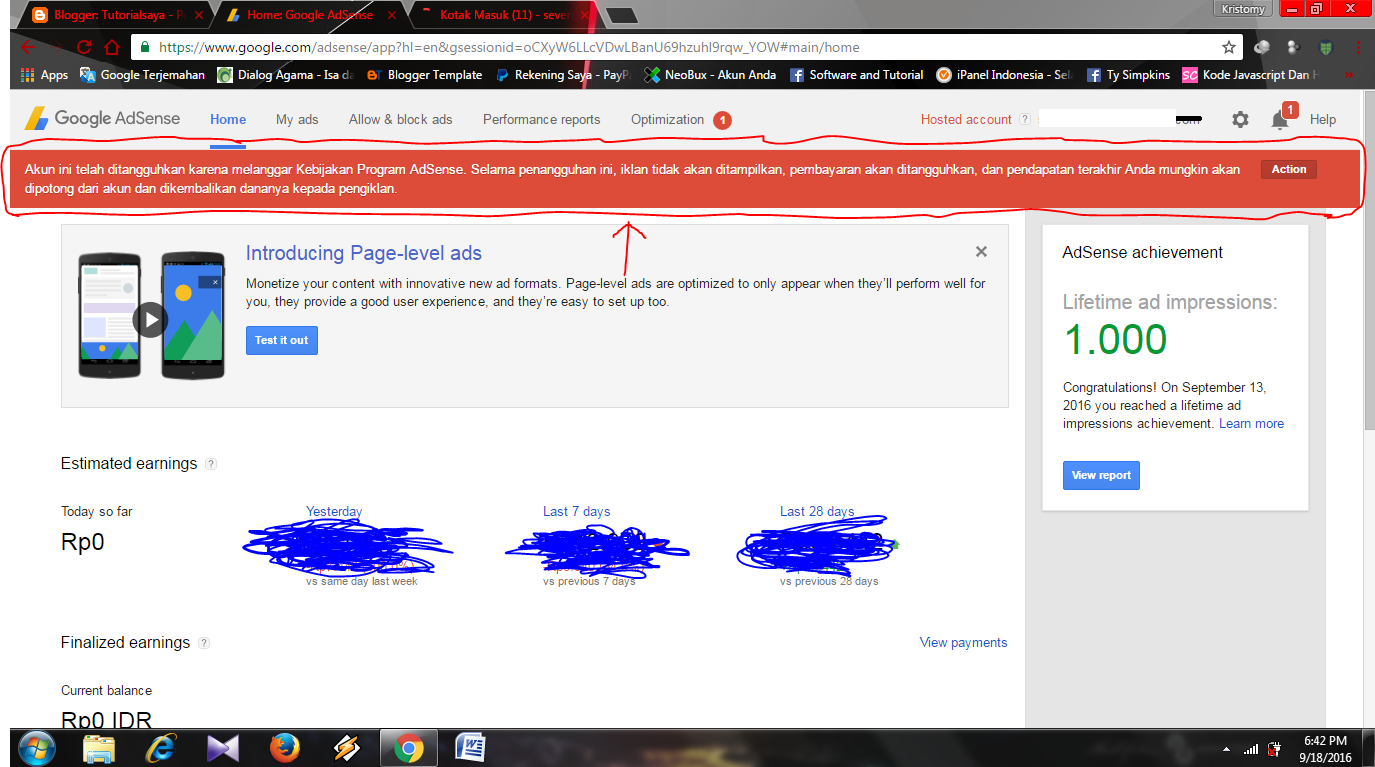1375x767 pixels.
Task: Open the Yesterday earnings link
Action: 334,512
